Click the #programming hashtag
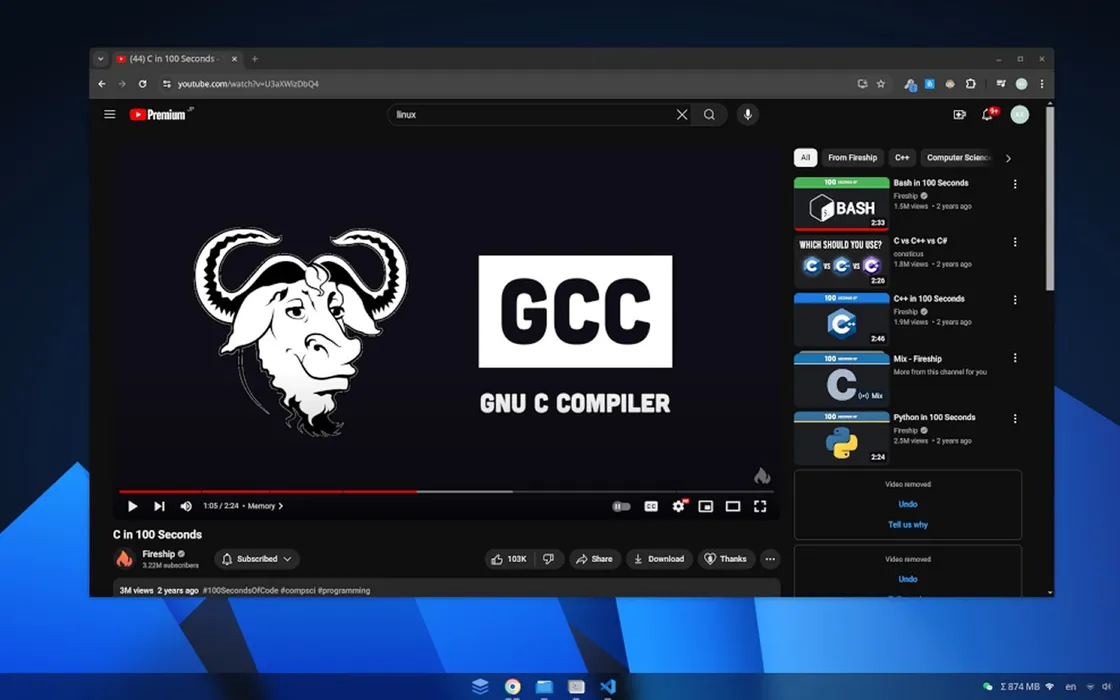Screen dimensions: 1120x700 [x=344, y=591]
